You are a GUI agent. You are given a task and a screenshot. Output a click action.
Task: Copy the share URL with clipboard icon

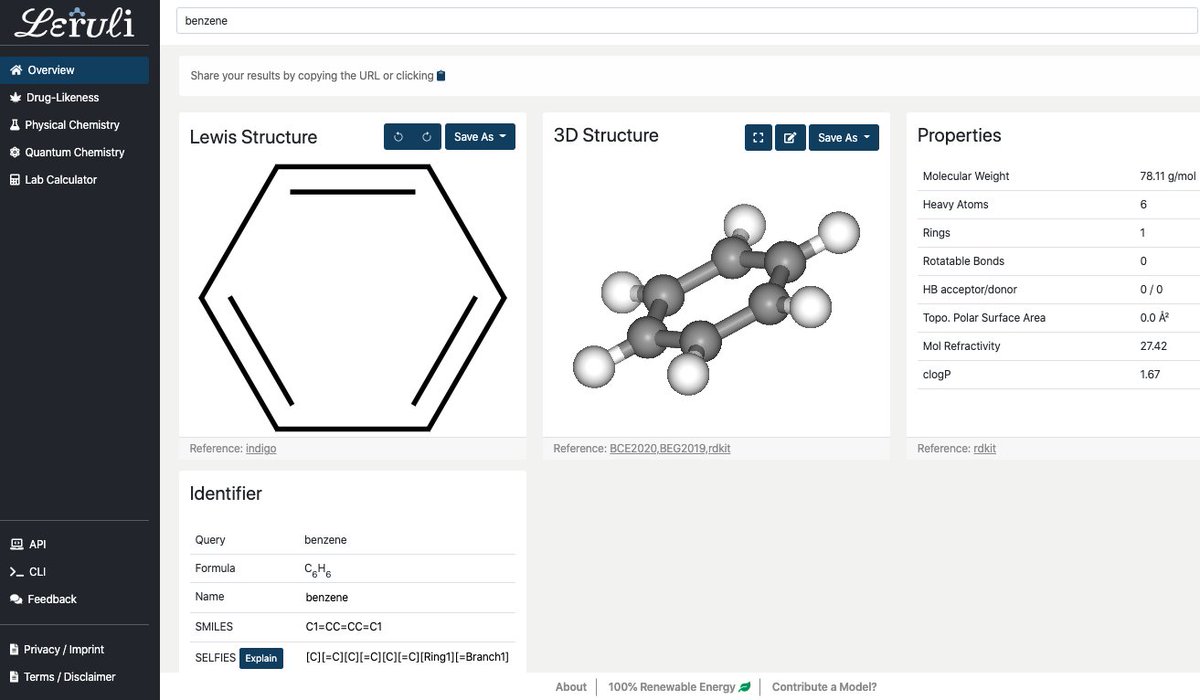pos(441,76)
